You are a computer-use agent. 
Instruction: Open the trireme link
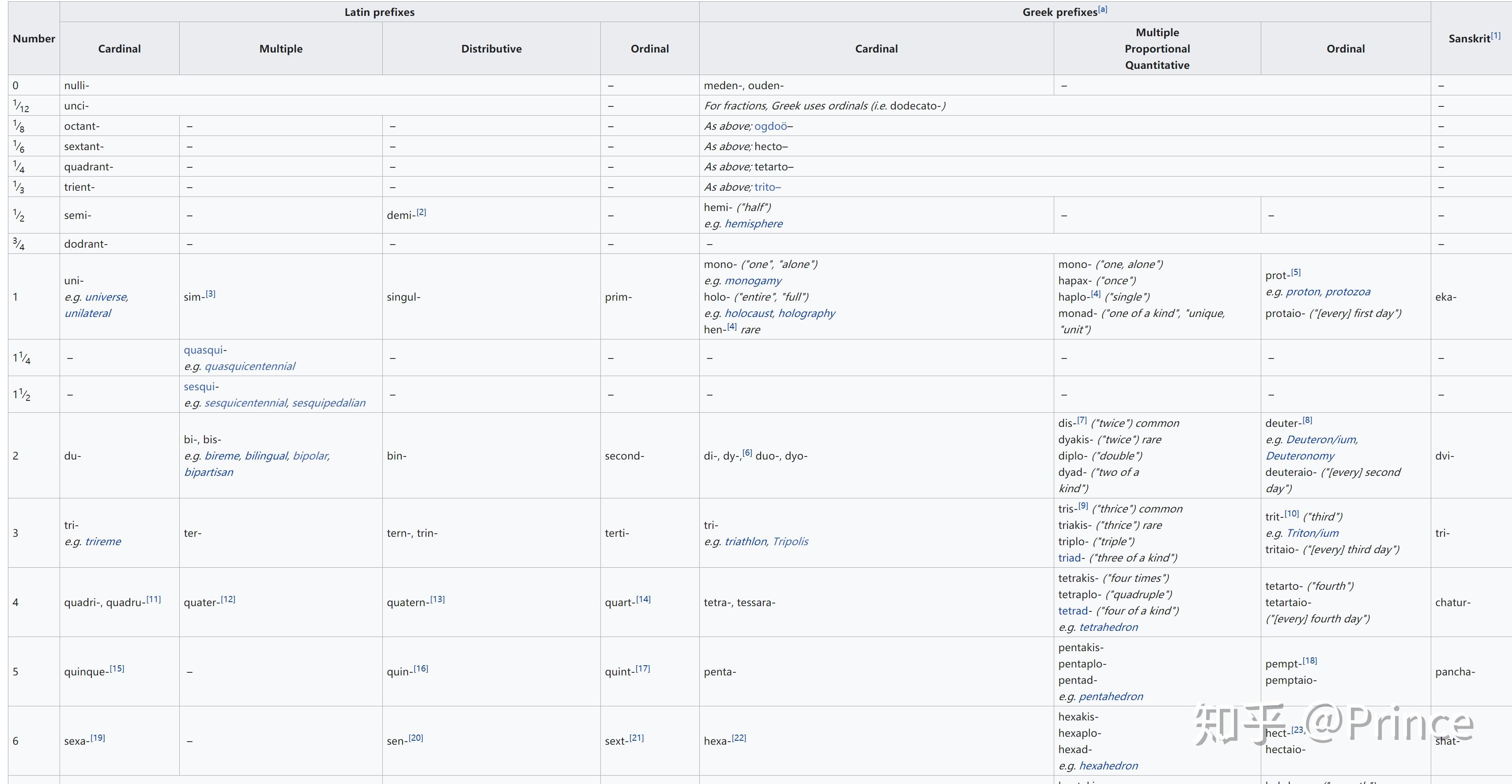pos(103,542)
